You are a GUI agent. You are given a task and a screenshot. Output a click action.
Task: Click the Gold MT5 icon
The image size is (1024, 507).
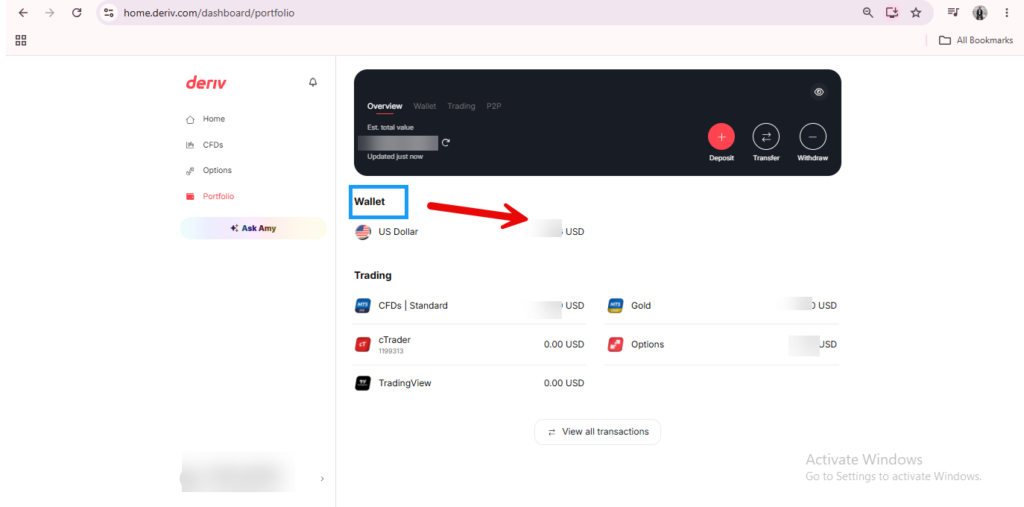tap(615, 305)
